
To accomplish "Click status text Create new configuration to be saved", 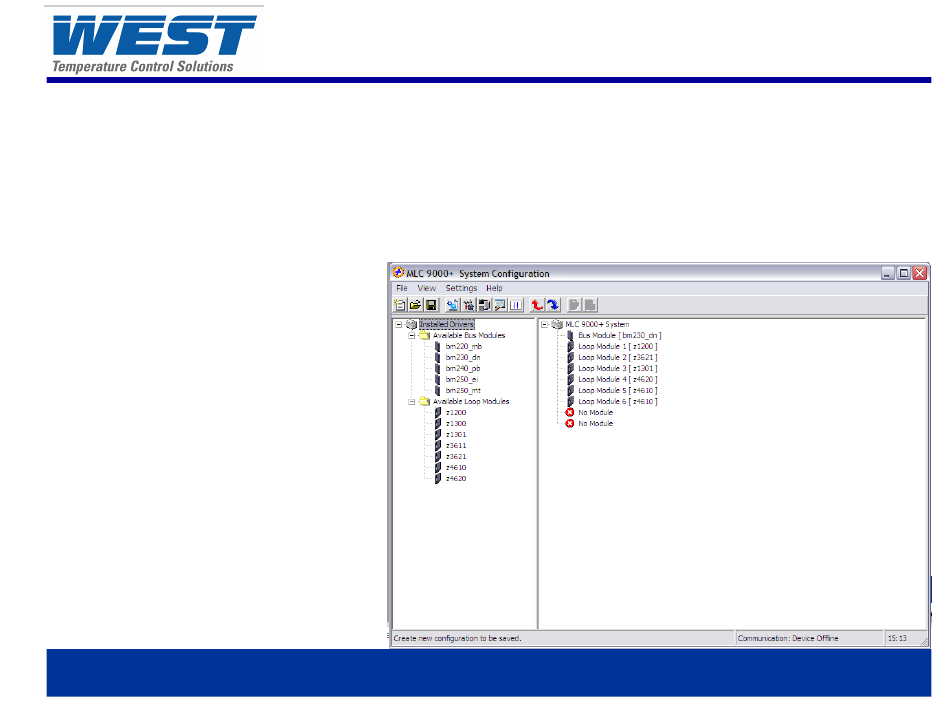I will click(x=457, y=638).
